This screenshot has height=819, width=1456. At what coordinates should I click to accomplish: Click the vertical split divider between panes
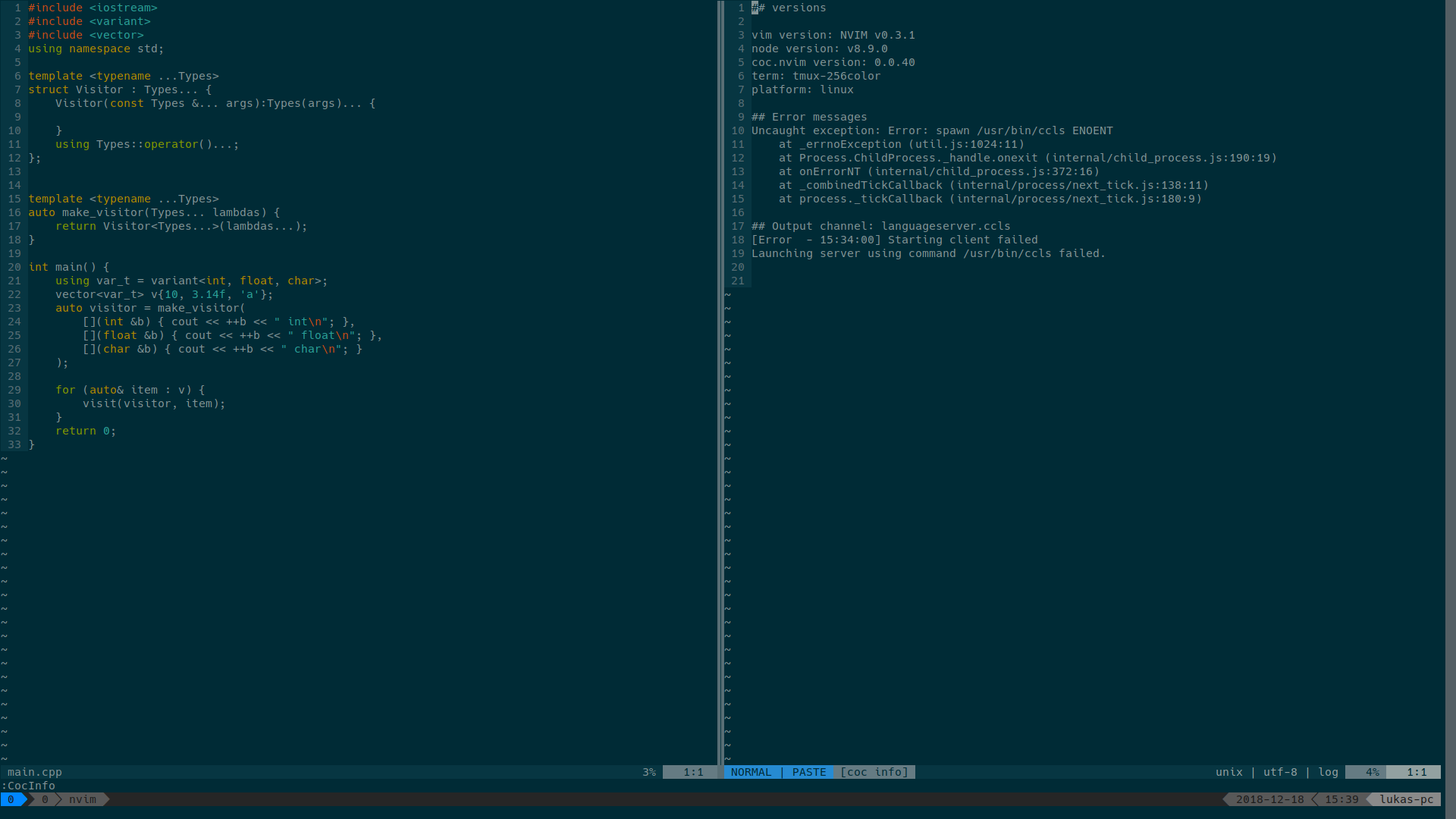[719, 379]
